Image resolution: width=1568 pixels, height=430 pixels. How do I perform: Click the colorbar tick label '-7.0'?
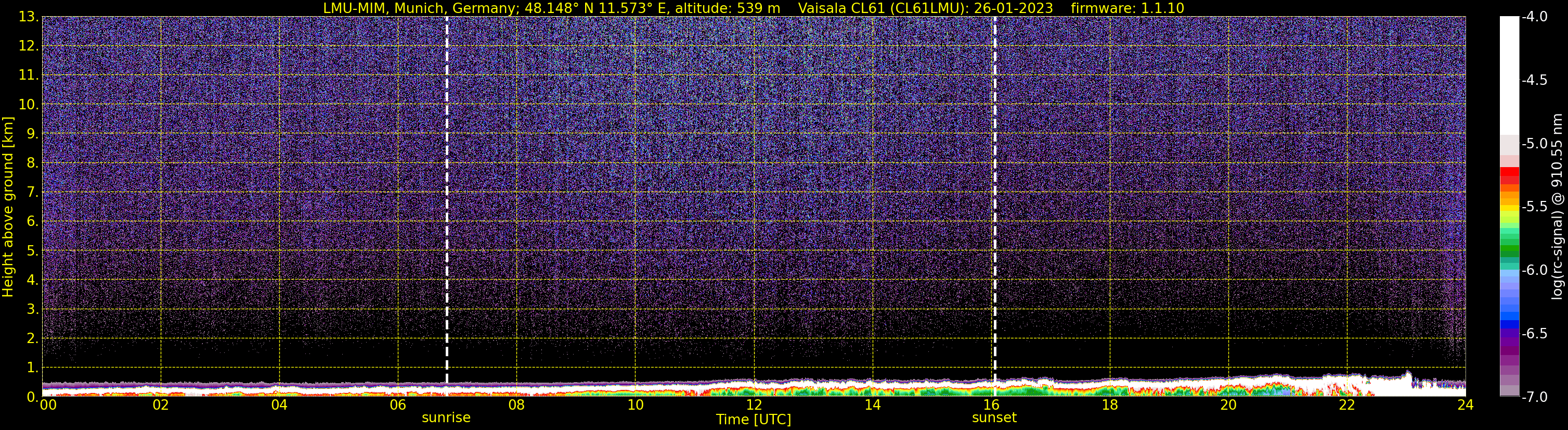[x=1534, y=397]
